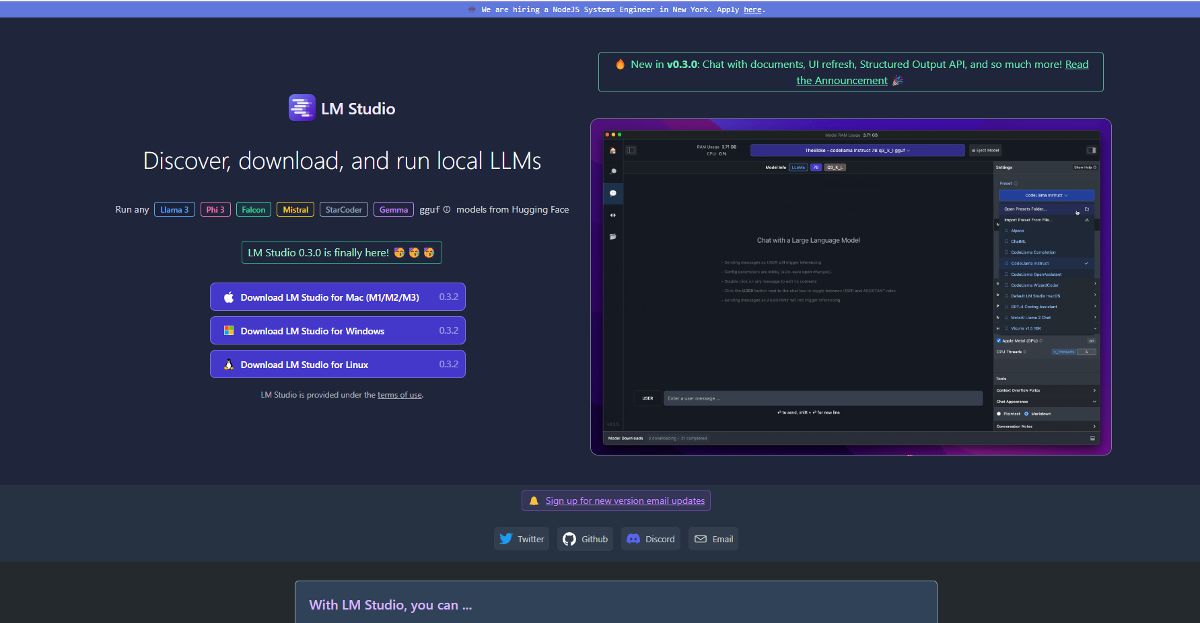Enable the Apple Metal (GPU) checkbox
This screenshot has height=623, width=1200.
pyautogui.click(x=999, y=341)
